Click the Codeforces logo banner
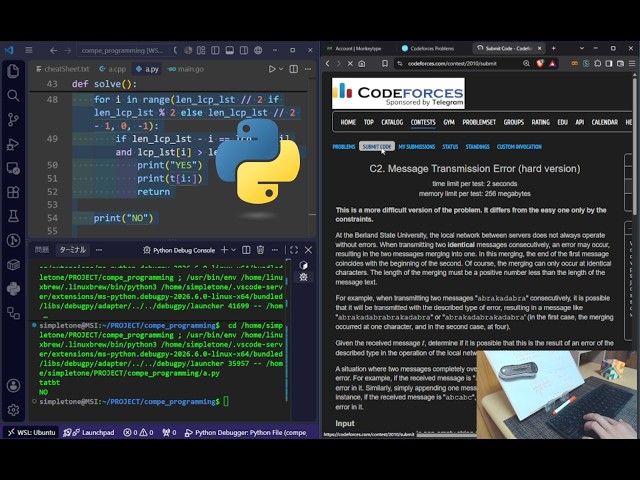Image resolution: width=640 pixels, height=480 pixels. coord(398,93)
